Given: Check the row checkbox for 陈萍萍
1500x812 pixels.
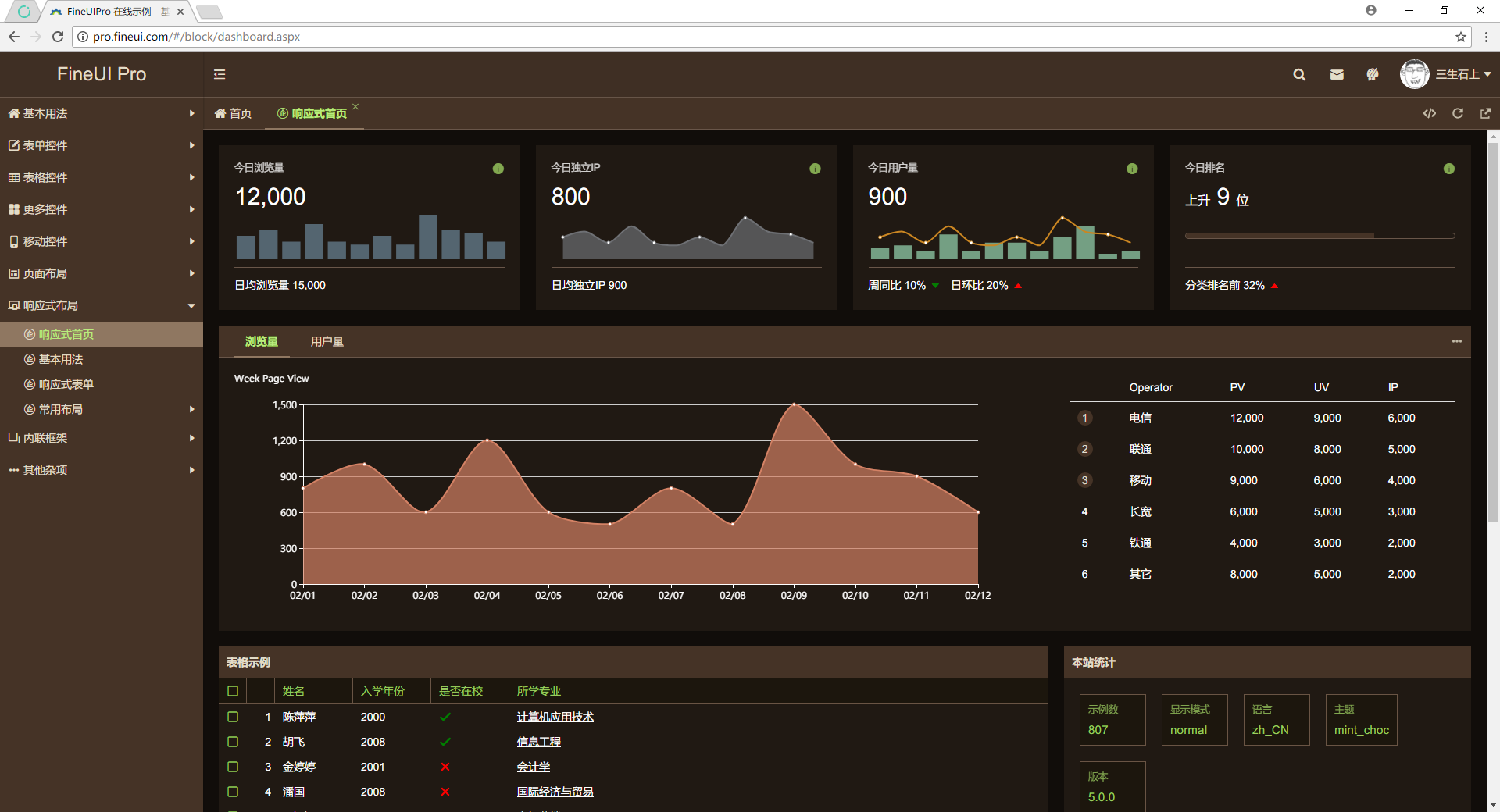Looking at the screenshot, I should [233, 717].
